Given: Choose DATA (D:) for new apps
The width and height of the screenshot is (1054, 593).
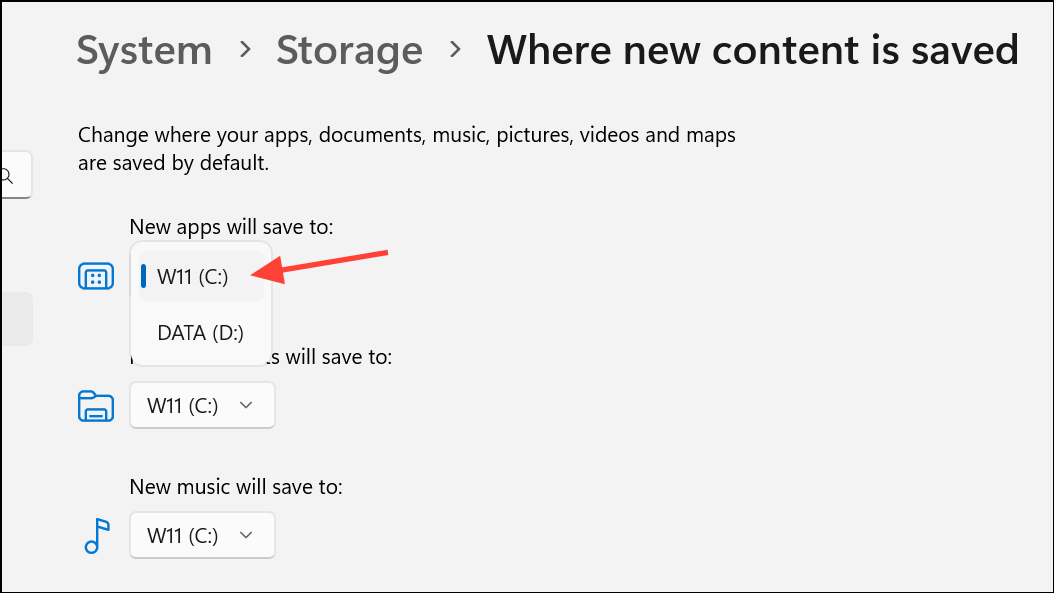Looking at the screenshot, I should (201, 333).
